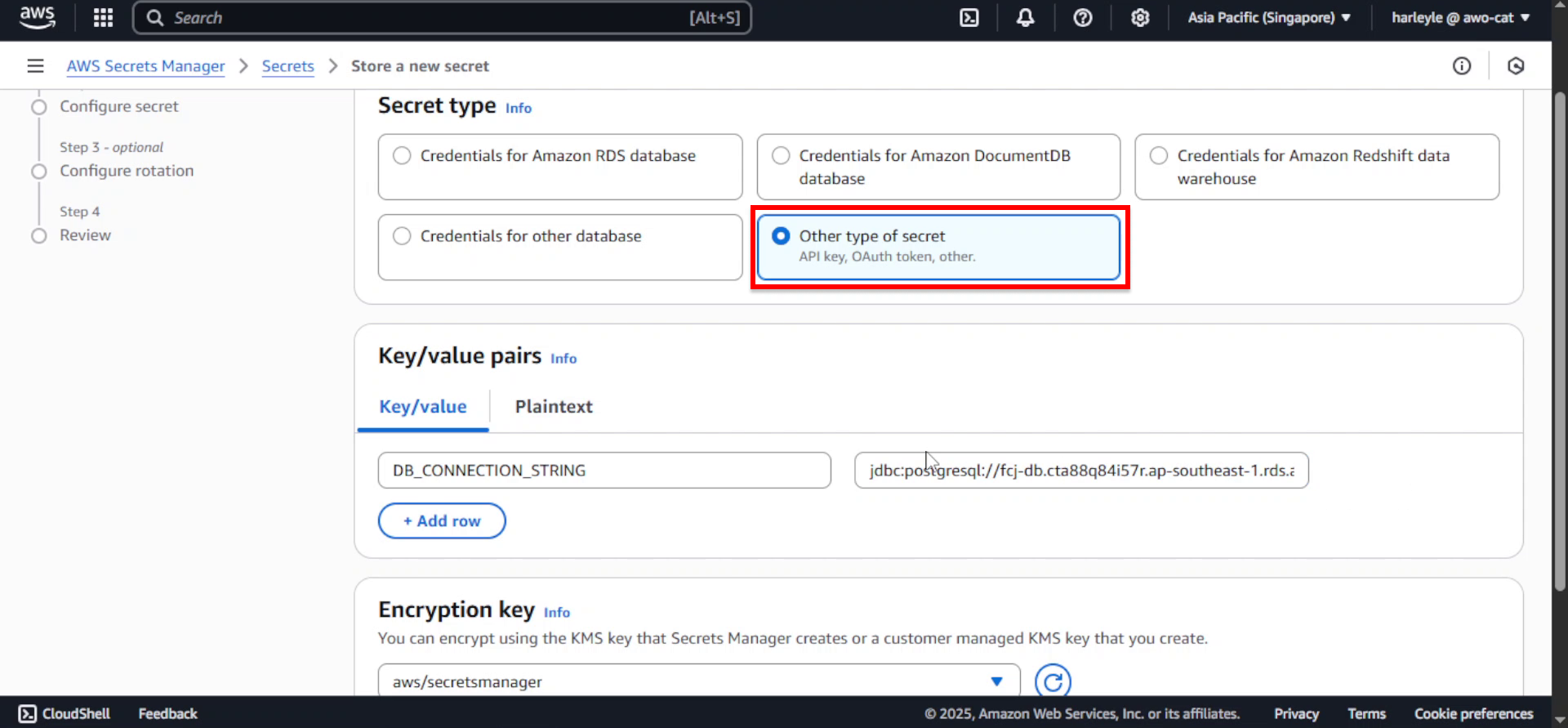Switch to the Key/value tab
Screen dimensions: 1568x728
pyautogui.click(x=423, y=407)
